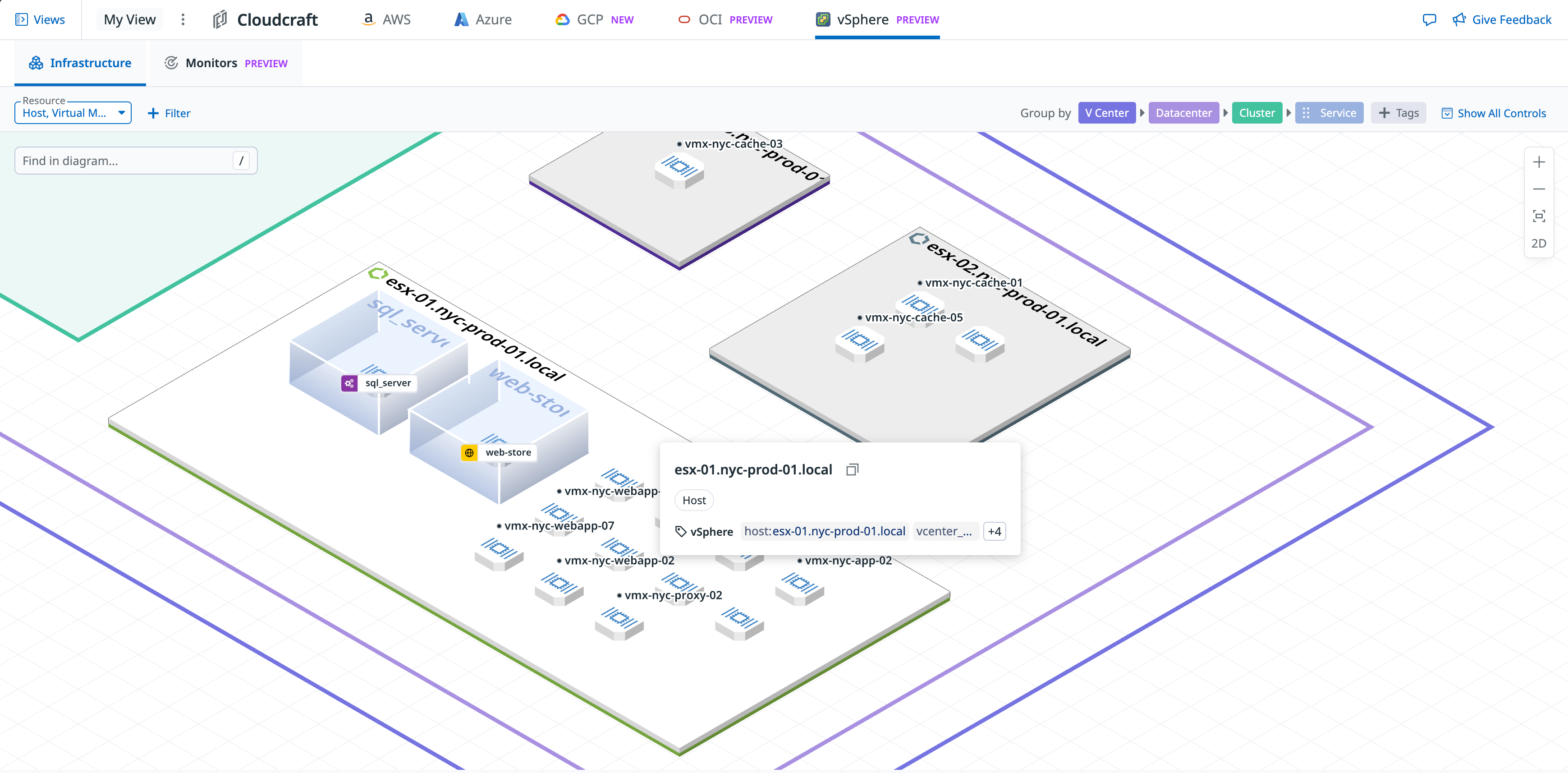This screenshot has height=773, width=1568.
Task: Click Show All Controls
Action: click(1494, 113)
